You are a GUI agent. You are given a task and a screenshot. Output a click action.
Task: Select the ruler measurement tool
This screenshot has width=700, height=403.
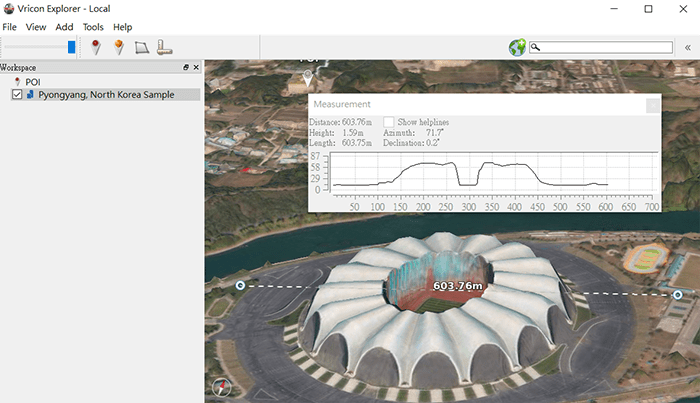point(164,47)
